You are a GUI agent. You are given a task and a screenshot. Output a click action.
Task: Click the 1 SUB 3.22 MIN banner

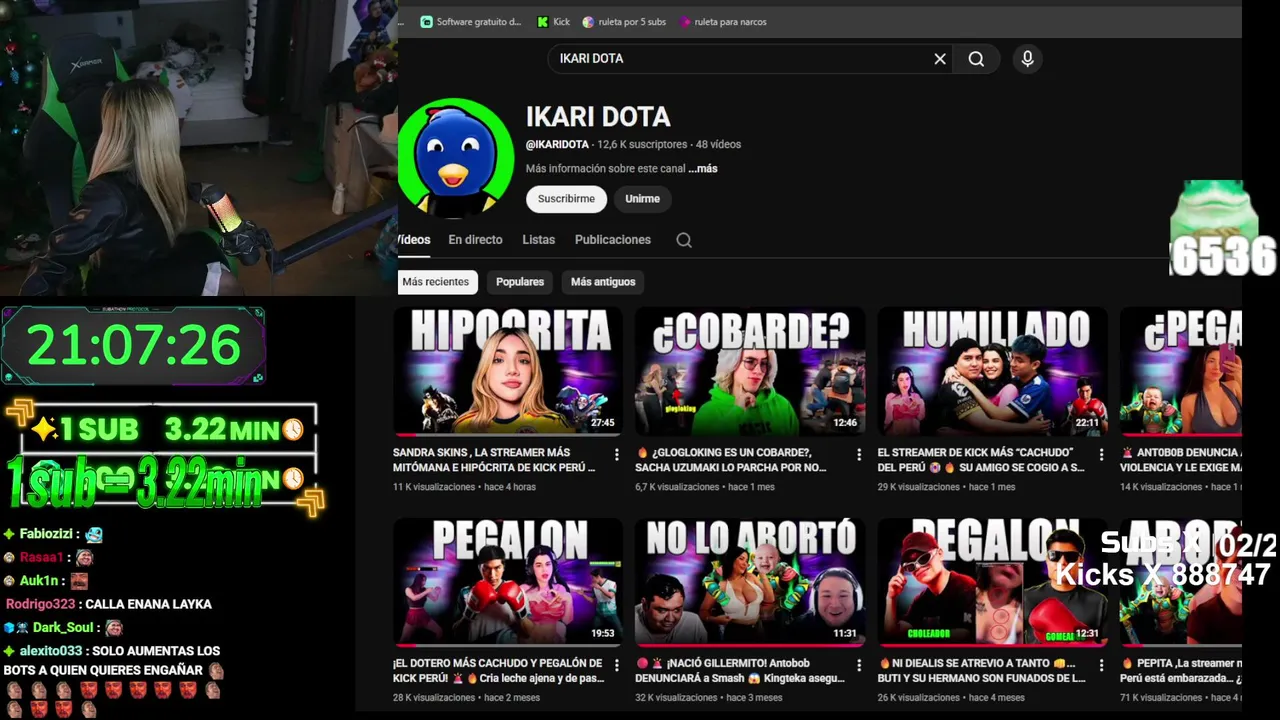168,430
